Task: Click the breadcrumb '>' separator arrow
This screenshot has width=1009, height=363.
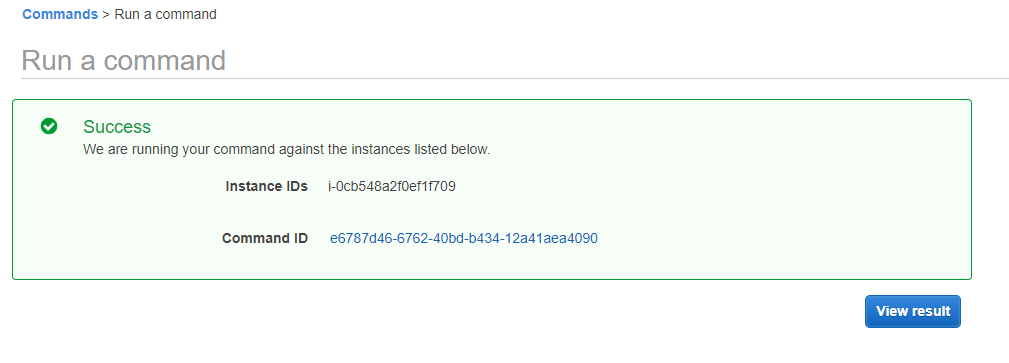Action: pos(106,14)
